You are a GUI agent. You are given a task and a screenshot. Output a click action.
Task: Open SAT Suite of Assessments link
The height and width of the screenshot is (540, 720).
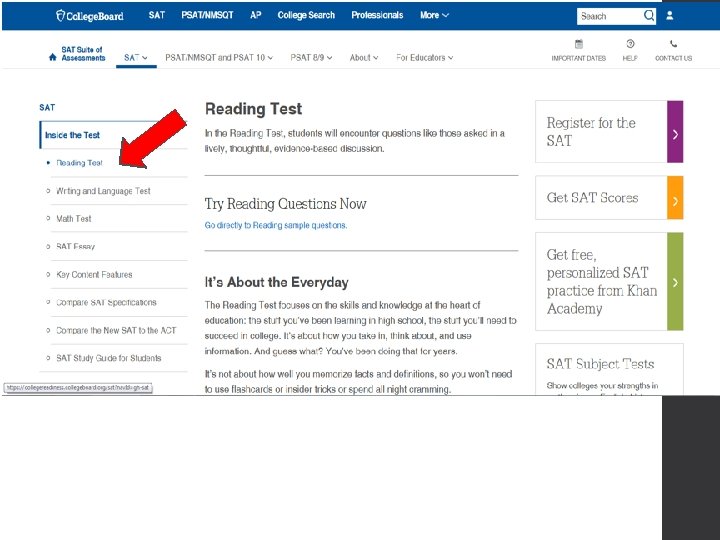point(83,54)
